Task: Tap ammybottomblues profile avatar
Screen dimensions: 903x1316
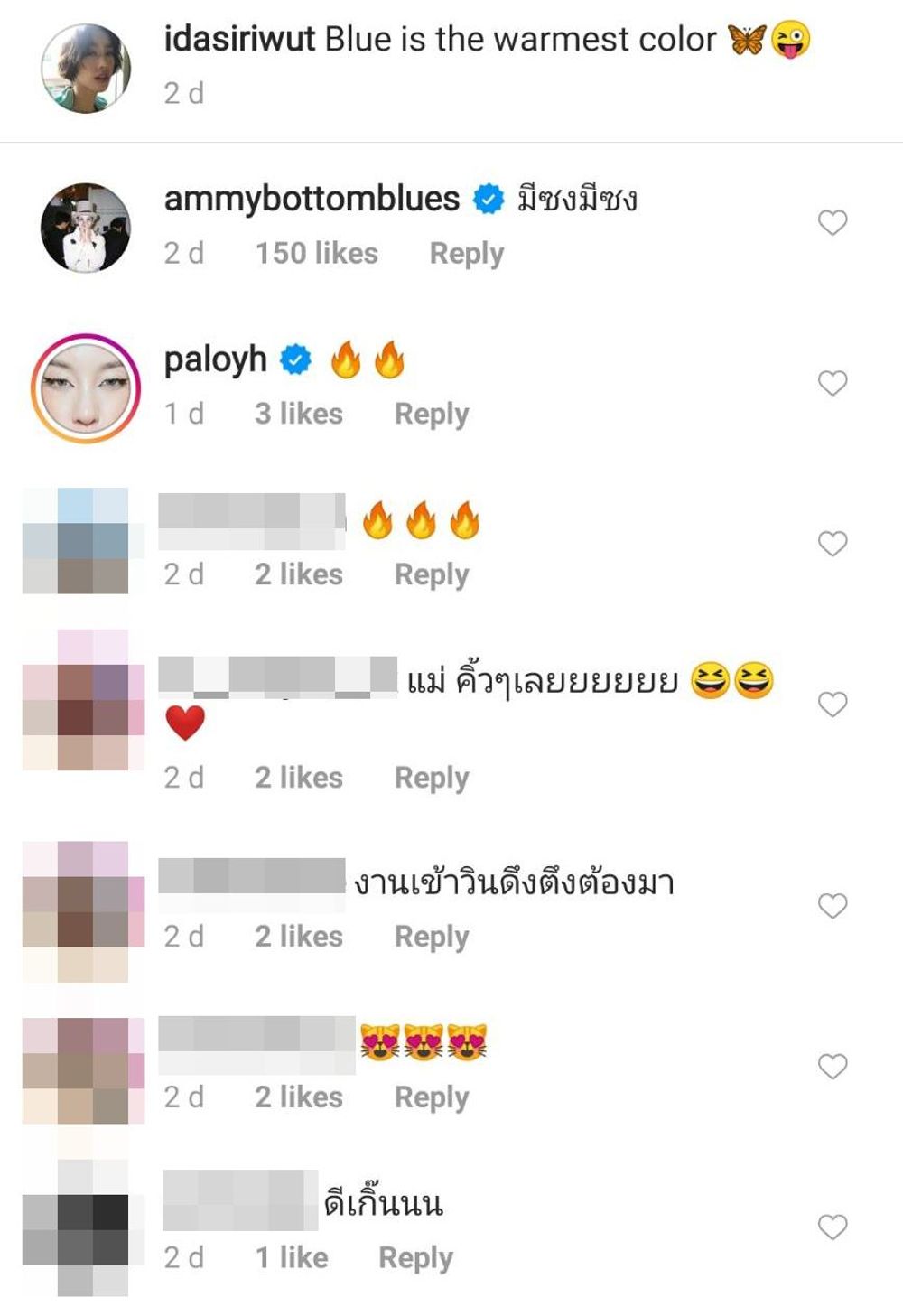Action: [x=86, y=228]
